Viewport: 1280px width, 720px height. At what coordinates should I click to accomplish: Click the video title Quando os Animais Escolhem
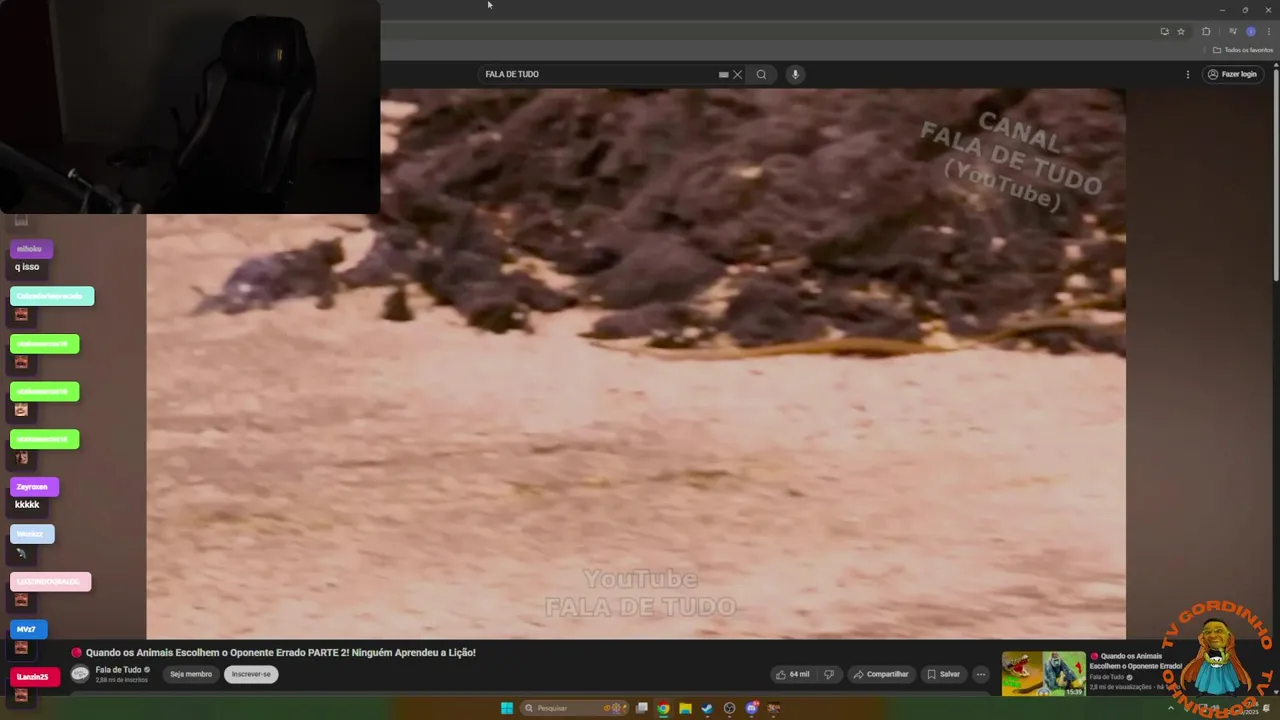pyautogui.click(x=281, y=652)
